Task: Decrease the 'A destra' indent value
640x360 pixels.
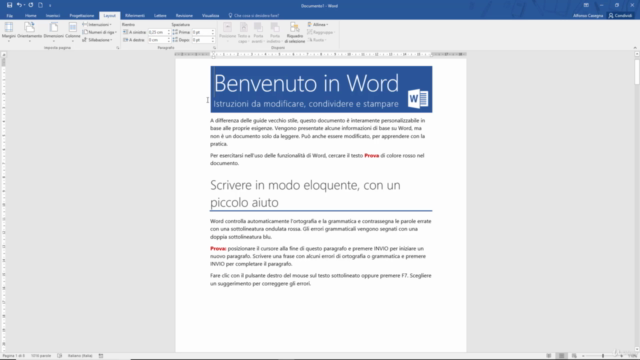Action: (x=169, y=42)
